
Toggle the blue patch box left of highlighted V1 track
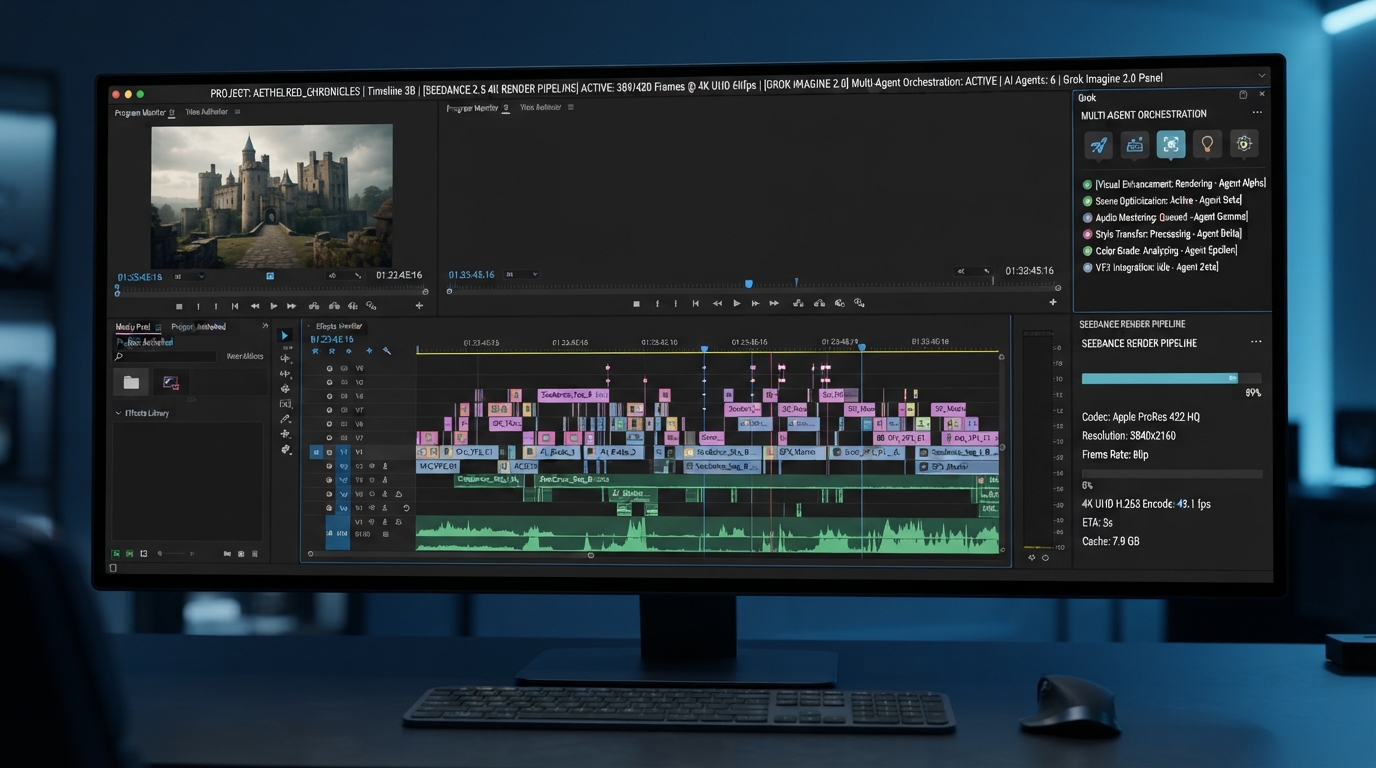317,452
